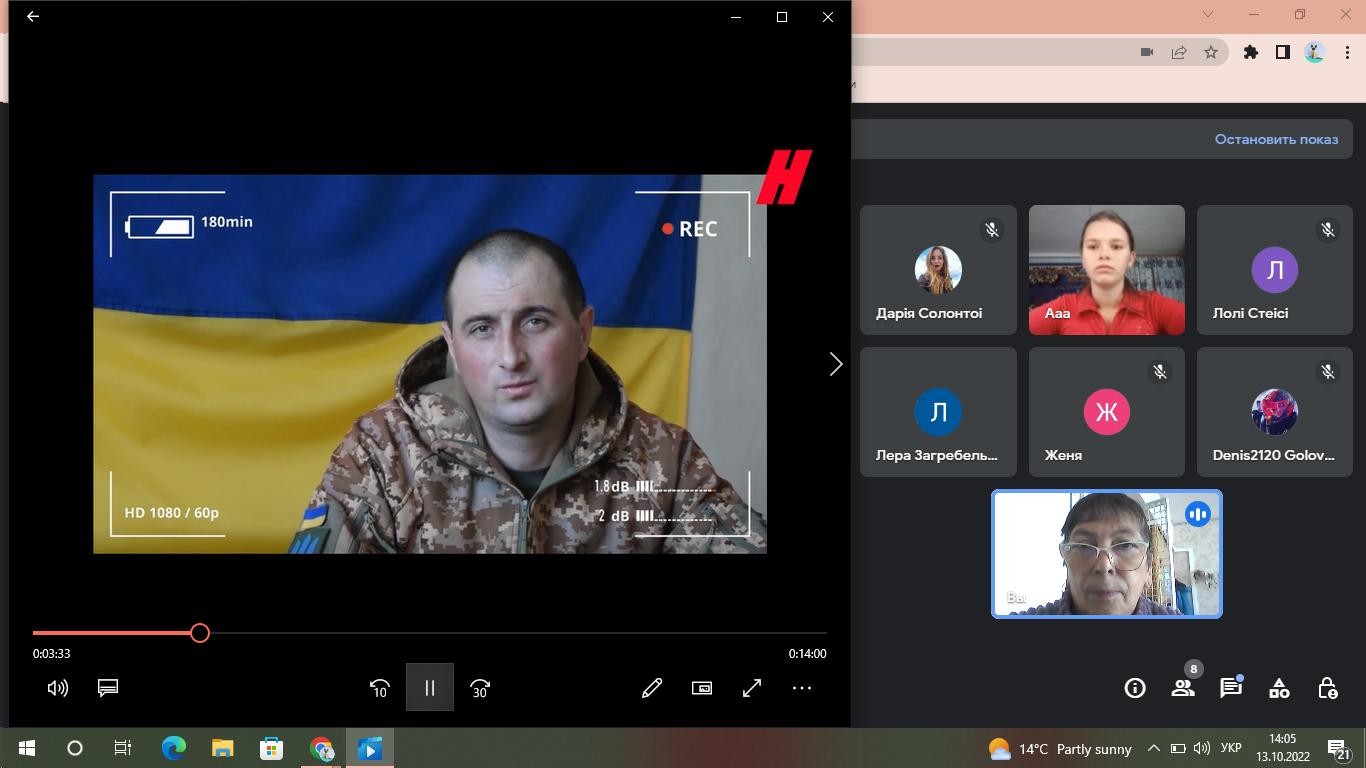Open the meeting details info icon

click(x=1135, y=688)
